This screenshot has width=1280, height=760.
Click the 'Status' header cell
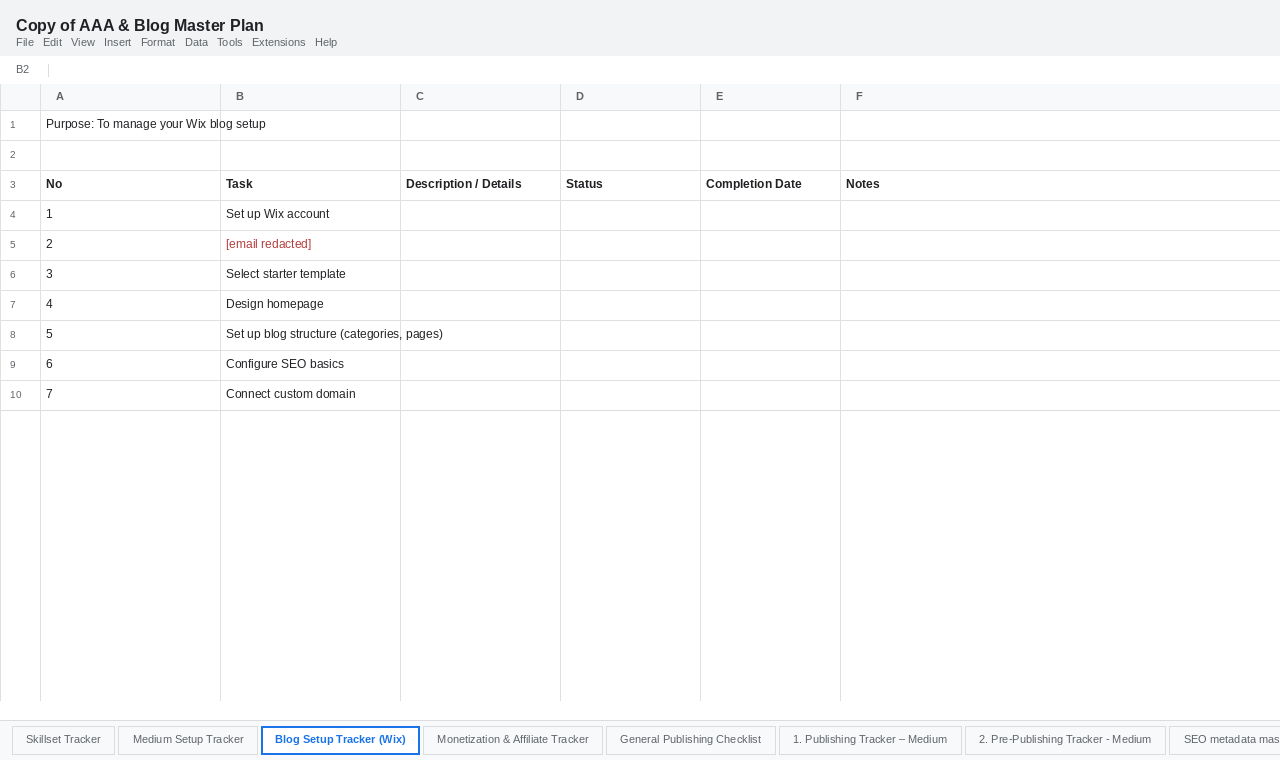pyautogui.click(x=630, y=185)
